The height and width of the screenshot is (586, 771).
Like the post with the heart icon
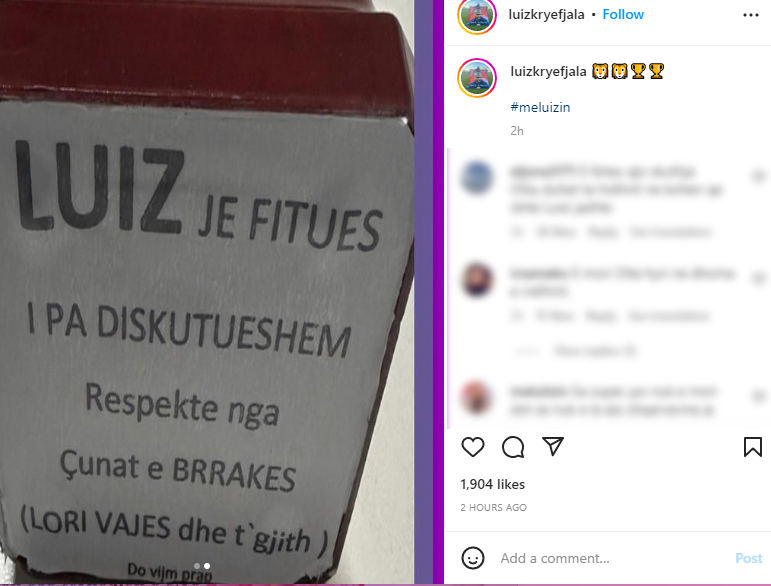[x=473, y=447]
